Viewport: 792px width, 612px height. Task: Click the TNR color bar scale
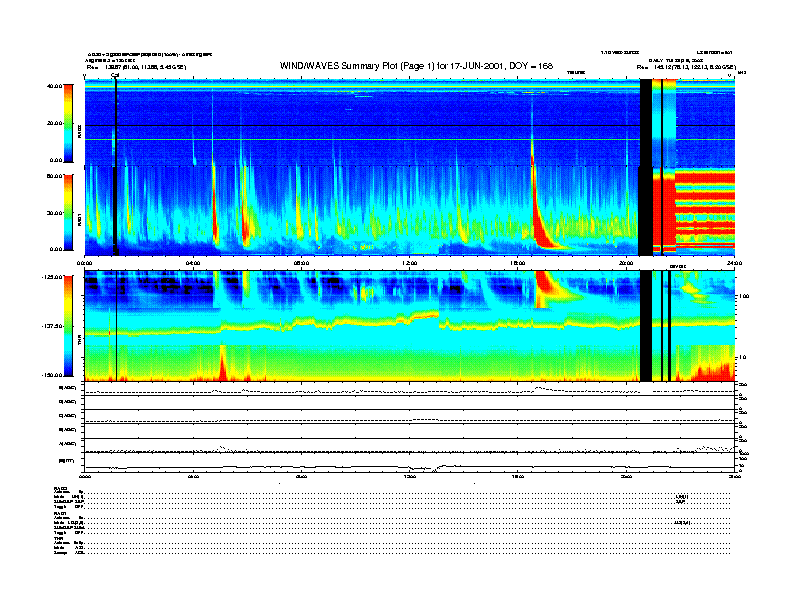(x=68, y=326)
